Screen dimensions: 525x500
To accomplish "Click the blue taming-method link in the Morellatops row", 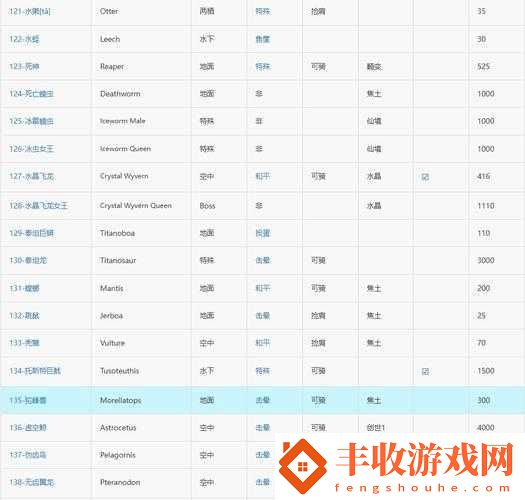I will click(263, 400).
